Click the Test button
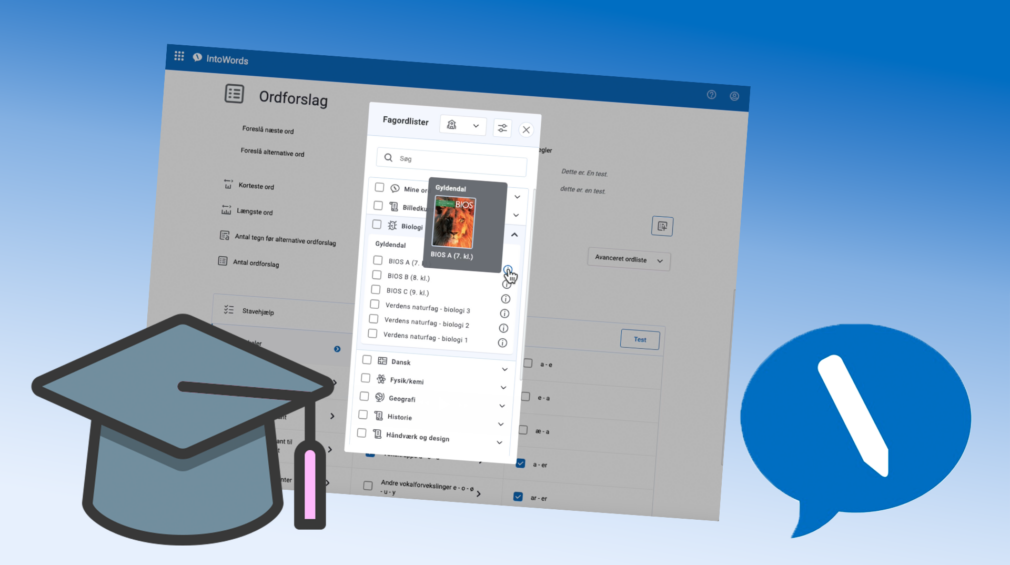 pos(640,340)
